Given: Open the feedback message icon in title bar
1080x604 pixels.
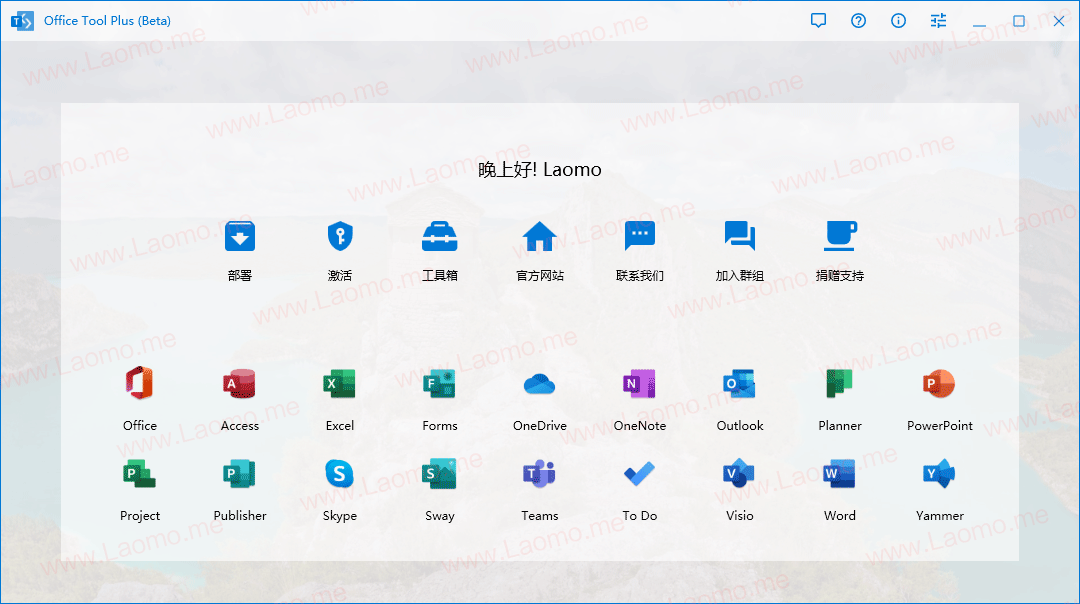Looking at the screenshot, I should point(818,21).
